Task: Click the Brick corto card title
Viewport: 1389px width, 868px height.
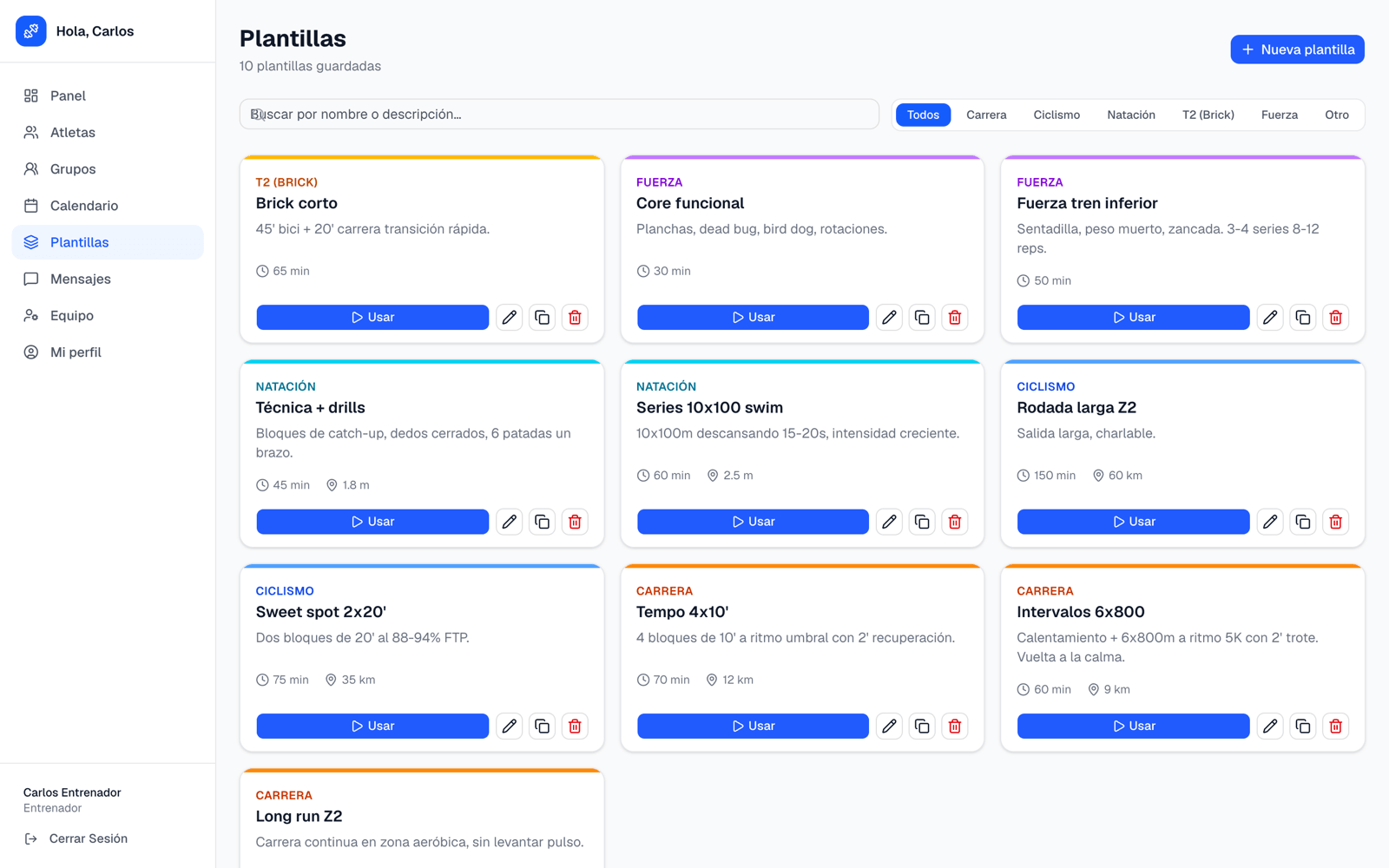Action: click(x=296, y=203)
